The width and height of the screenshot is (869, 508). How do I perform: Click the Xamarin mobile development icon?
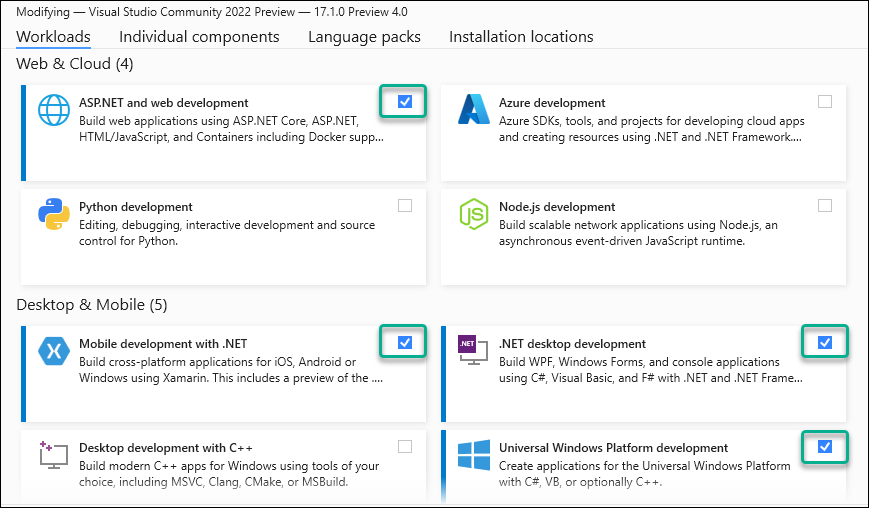tap(54, 351)
